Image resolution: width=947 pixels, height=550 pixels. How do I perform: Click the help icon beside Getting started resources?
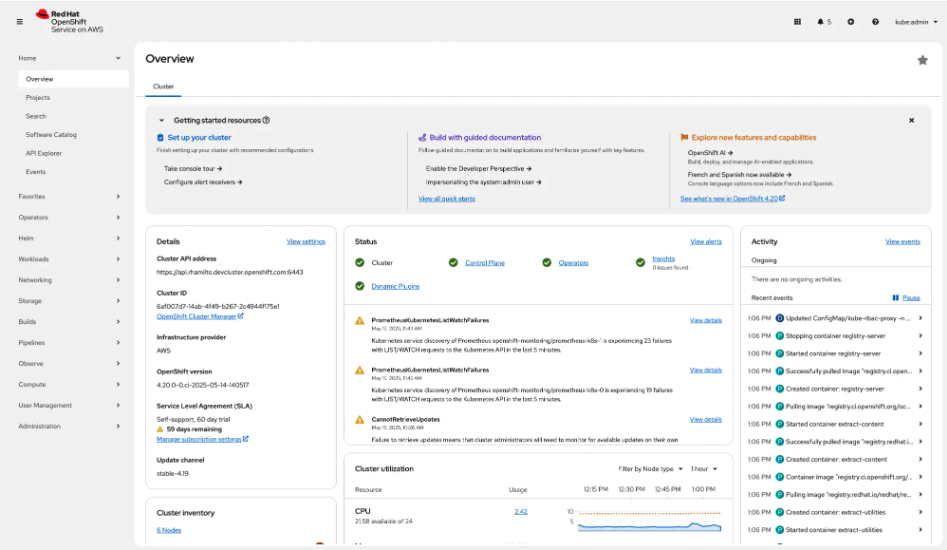pos(266,120)
